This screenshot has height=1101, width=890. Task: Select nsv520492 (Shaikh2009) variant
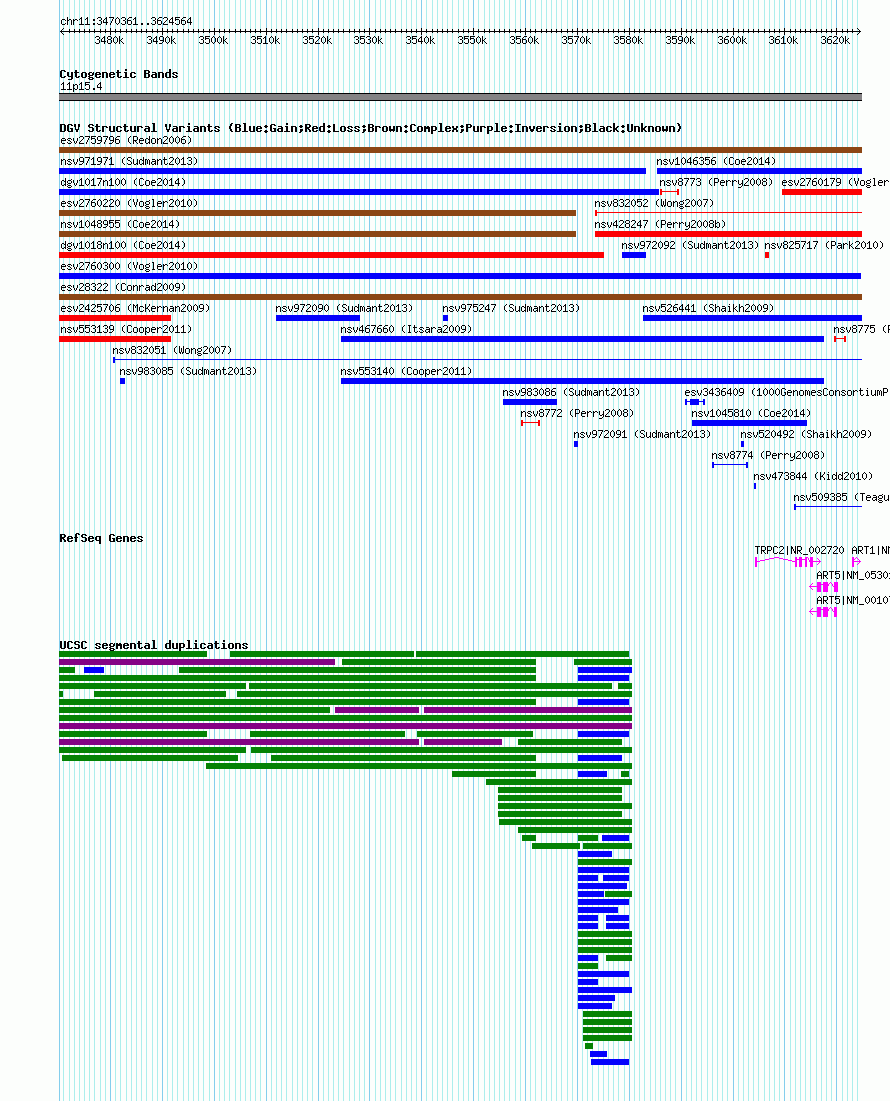pos(806,435)
